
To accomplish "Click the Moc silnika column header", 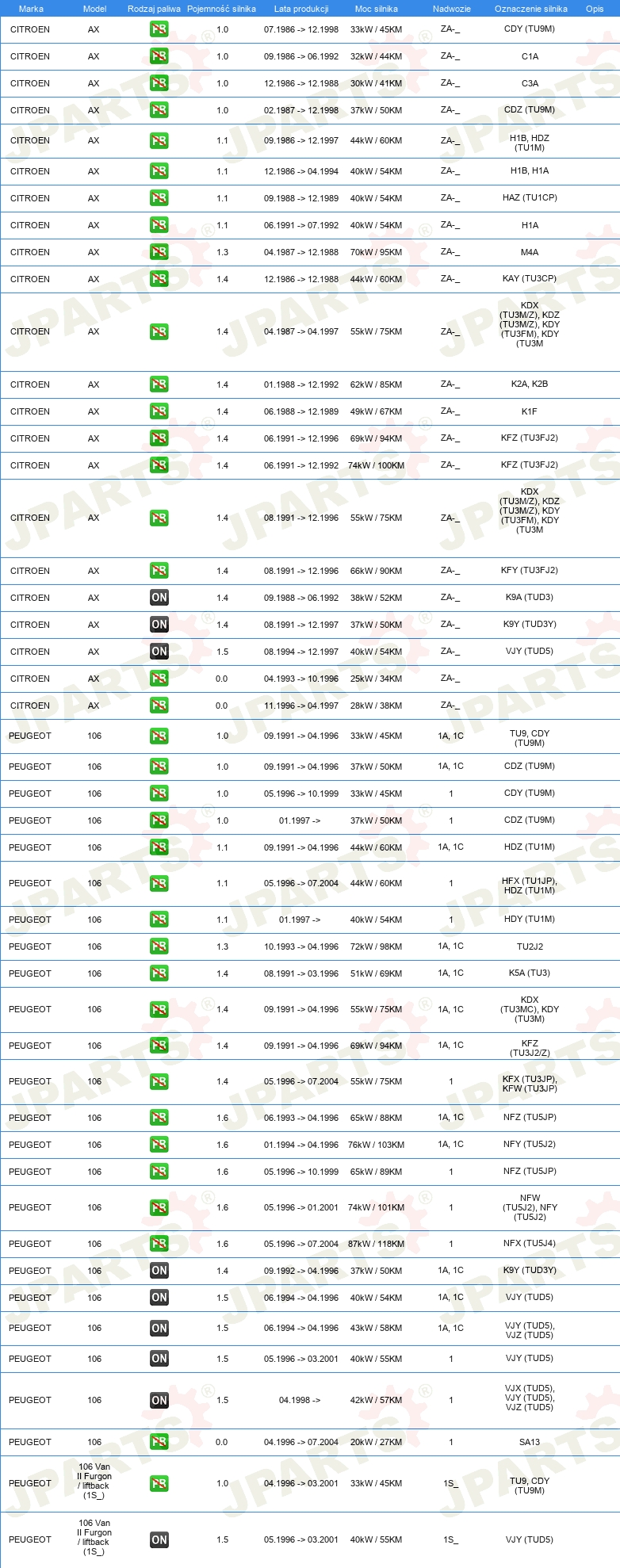I will pyautogui.click(x=377, y=9).
